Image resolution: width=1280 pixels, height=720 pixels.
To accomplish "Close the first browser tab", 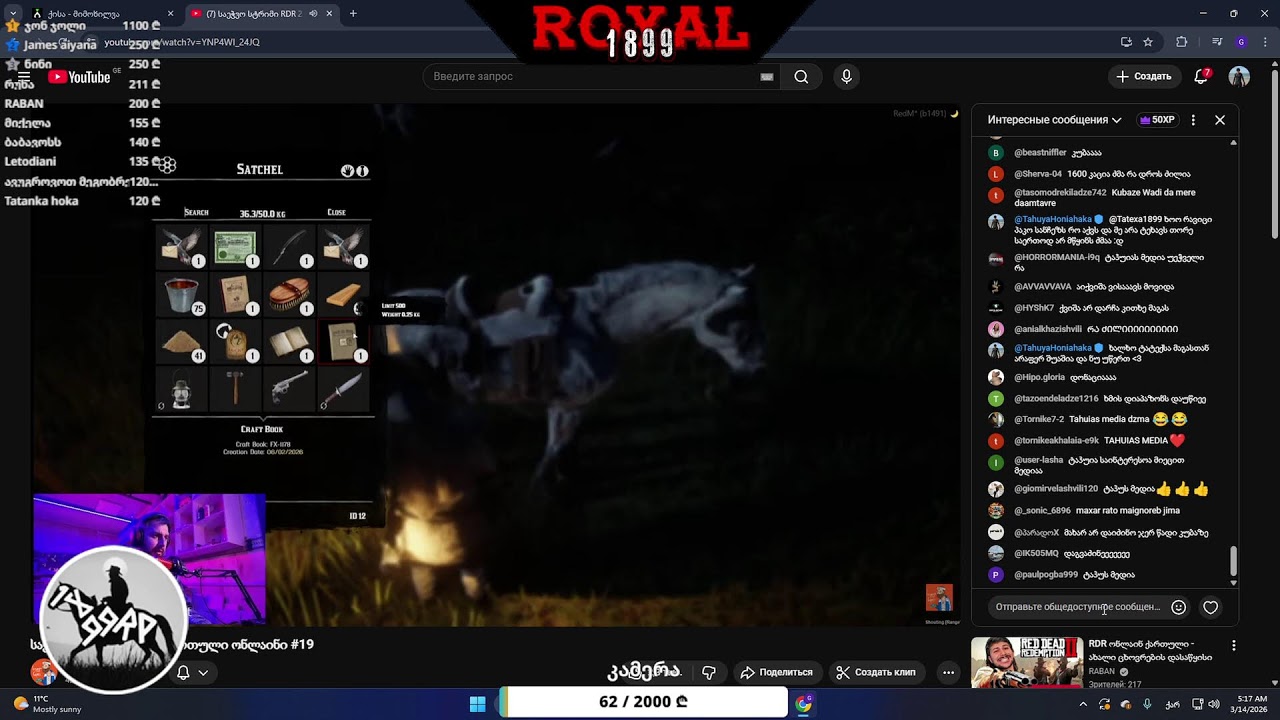I will (170, 14).
